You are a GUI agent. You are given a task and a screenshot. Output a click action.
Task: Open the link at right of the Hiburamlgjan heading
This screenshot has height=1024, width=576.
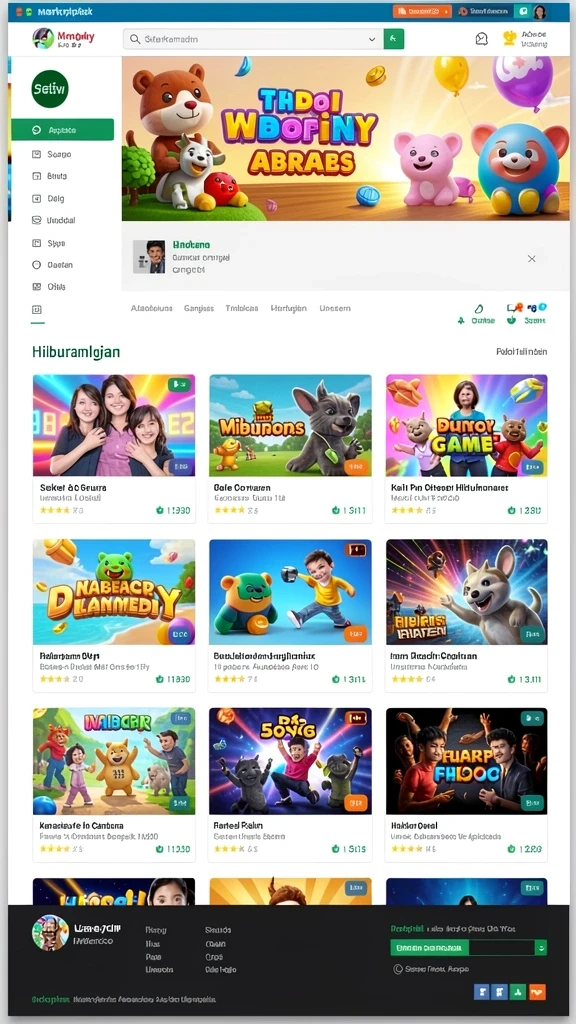522,352
